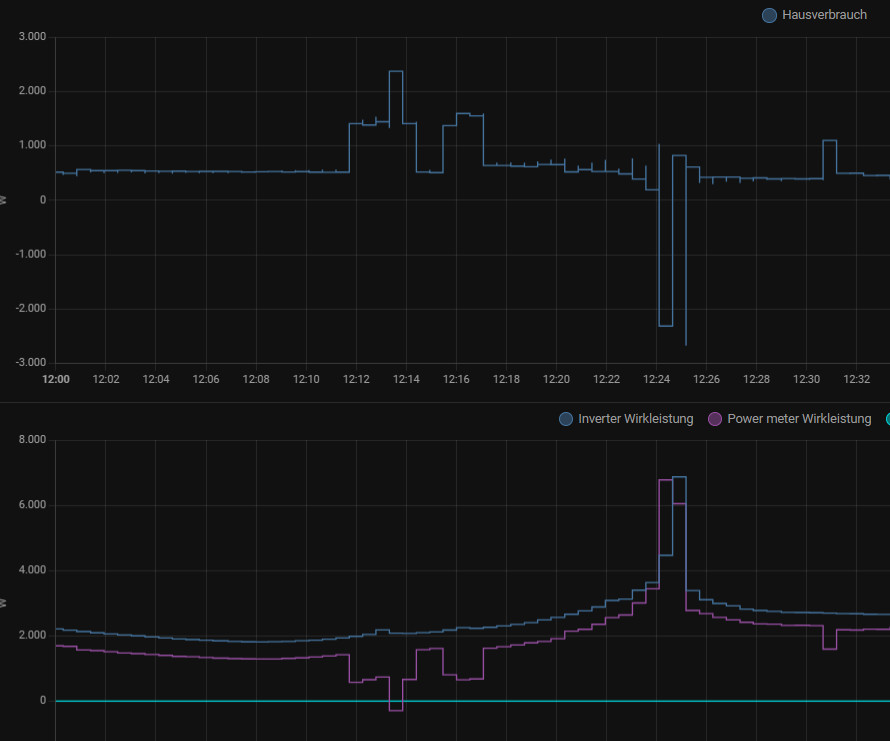Click the 3.000 label on the upper Y-axis

(x=33, y=37)
